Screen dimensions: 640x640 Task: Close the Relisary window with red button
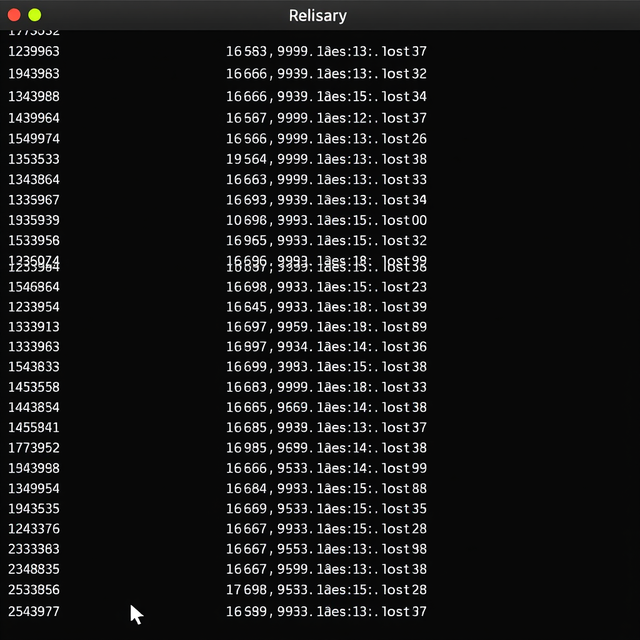point(14,15)
